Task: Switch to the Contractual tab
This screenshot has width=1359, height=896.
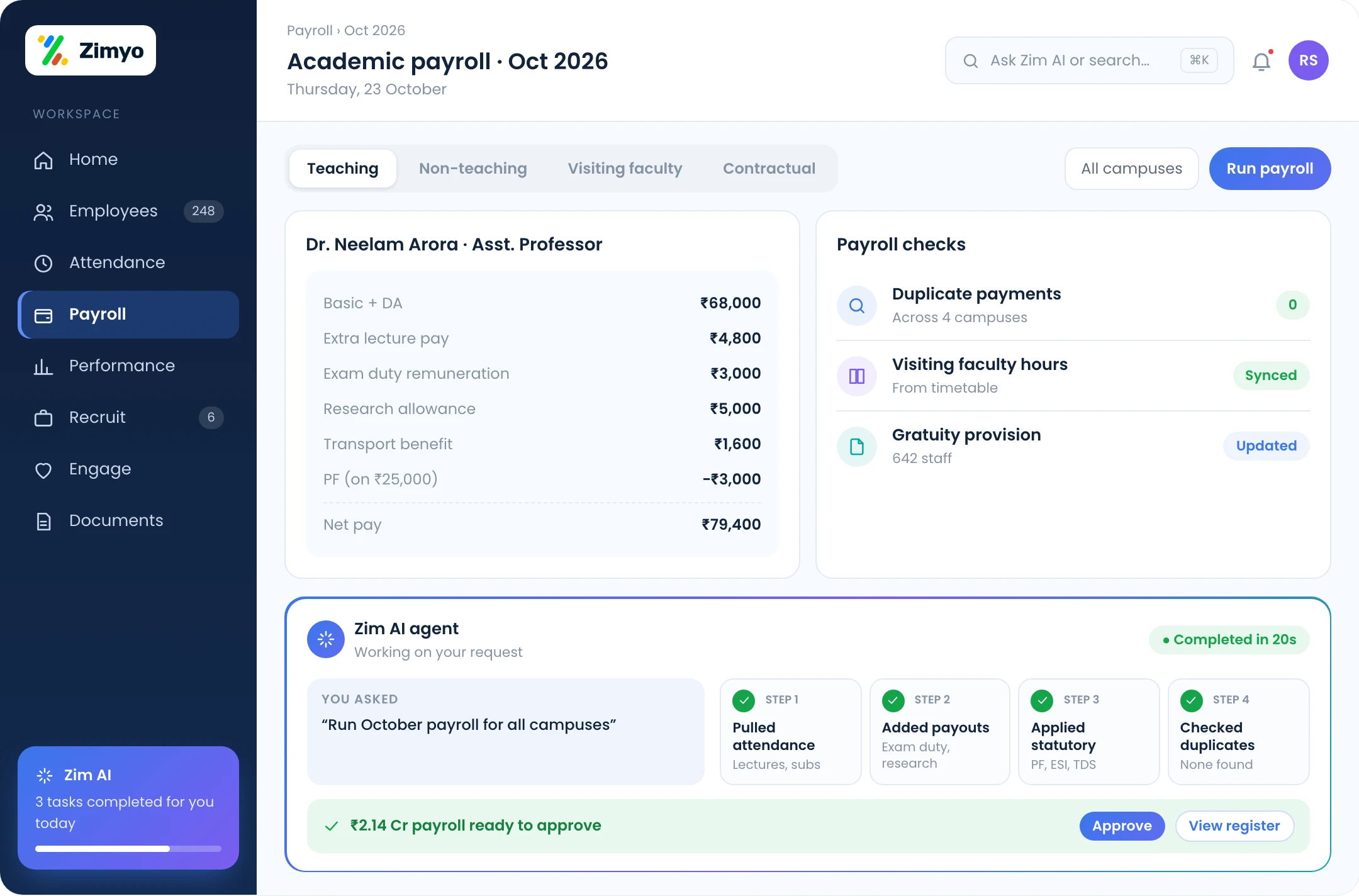Action: coord(769,169)
